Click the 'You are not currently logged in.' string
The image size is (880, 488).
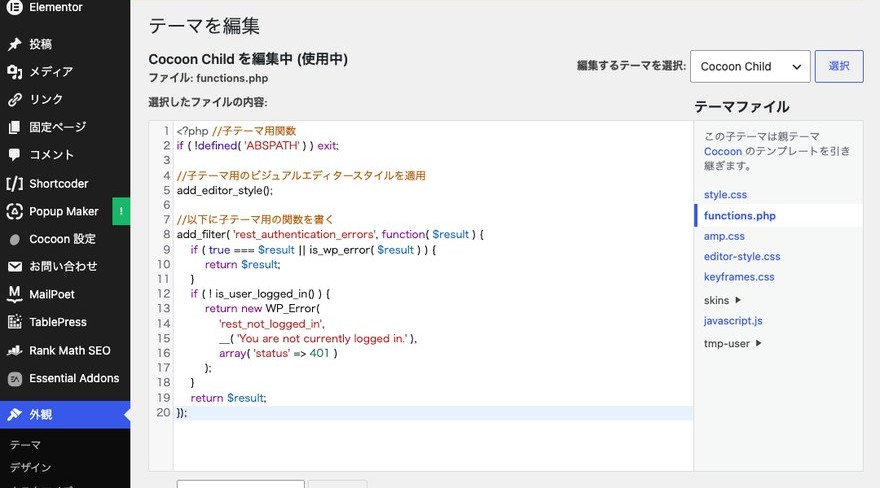[323, 339]
